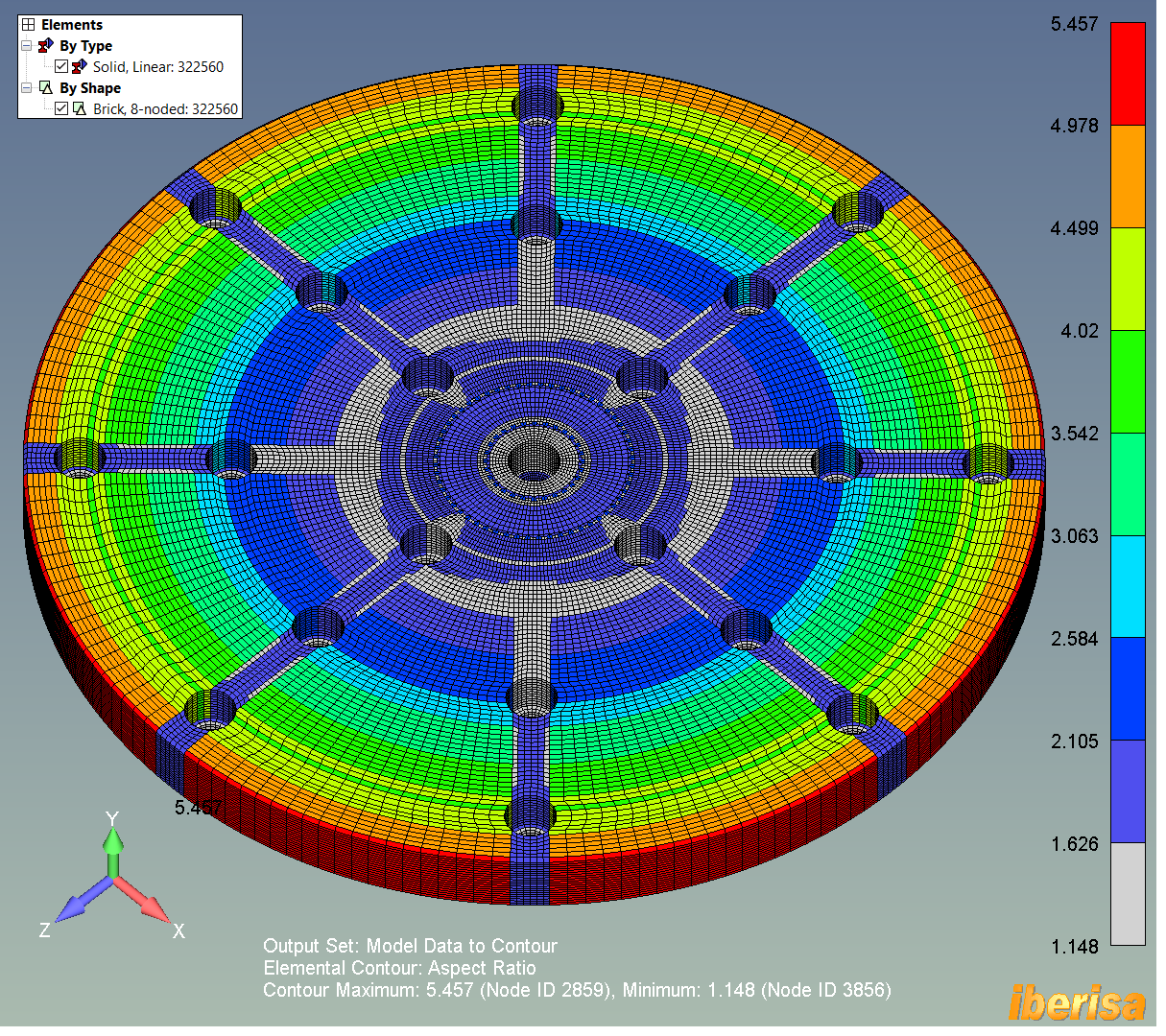Click the cyan contour legend swatch
This screenshot has height=1036, width=1166.
pyautogui.click(x=1128, y=587)
